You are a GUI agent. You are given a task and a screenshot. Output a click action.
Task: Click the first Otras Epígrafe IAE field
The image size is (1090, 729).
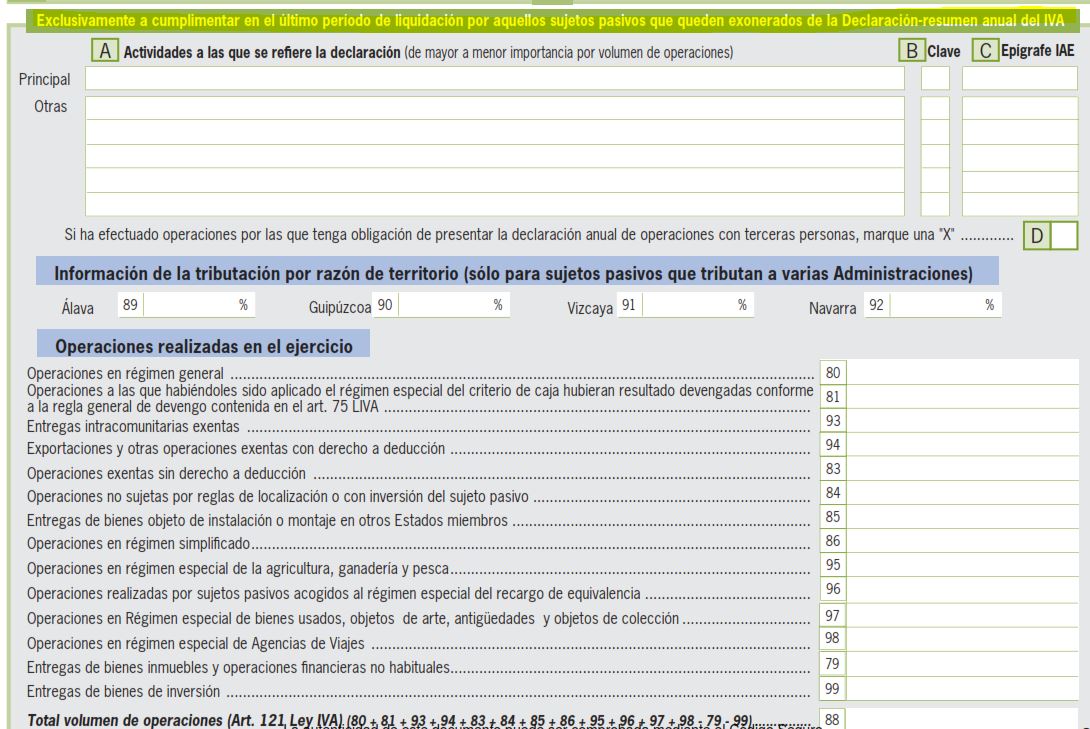point(1019,108)
